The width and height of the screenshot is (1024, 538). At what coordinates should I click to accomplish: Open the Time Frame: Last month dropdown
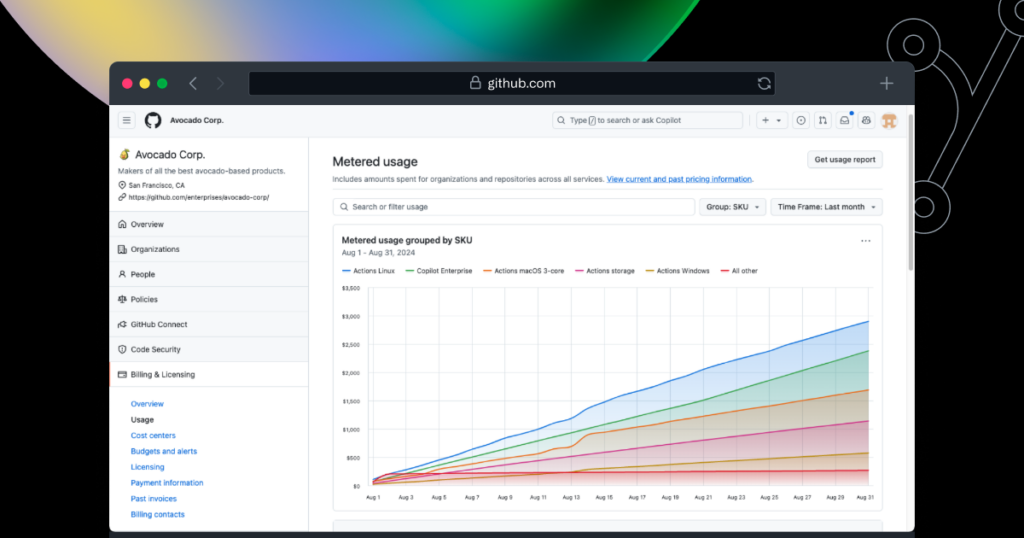pyautogui.click(x=826, y=207)
